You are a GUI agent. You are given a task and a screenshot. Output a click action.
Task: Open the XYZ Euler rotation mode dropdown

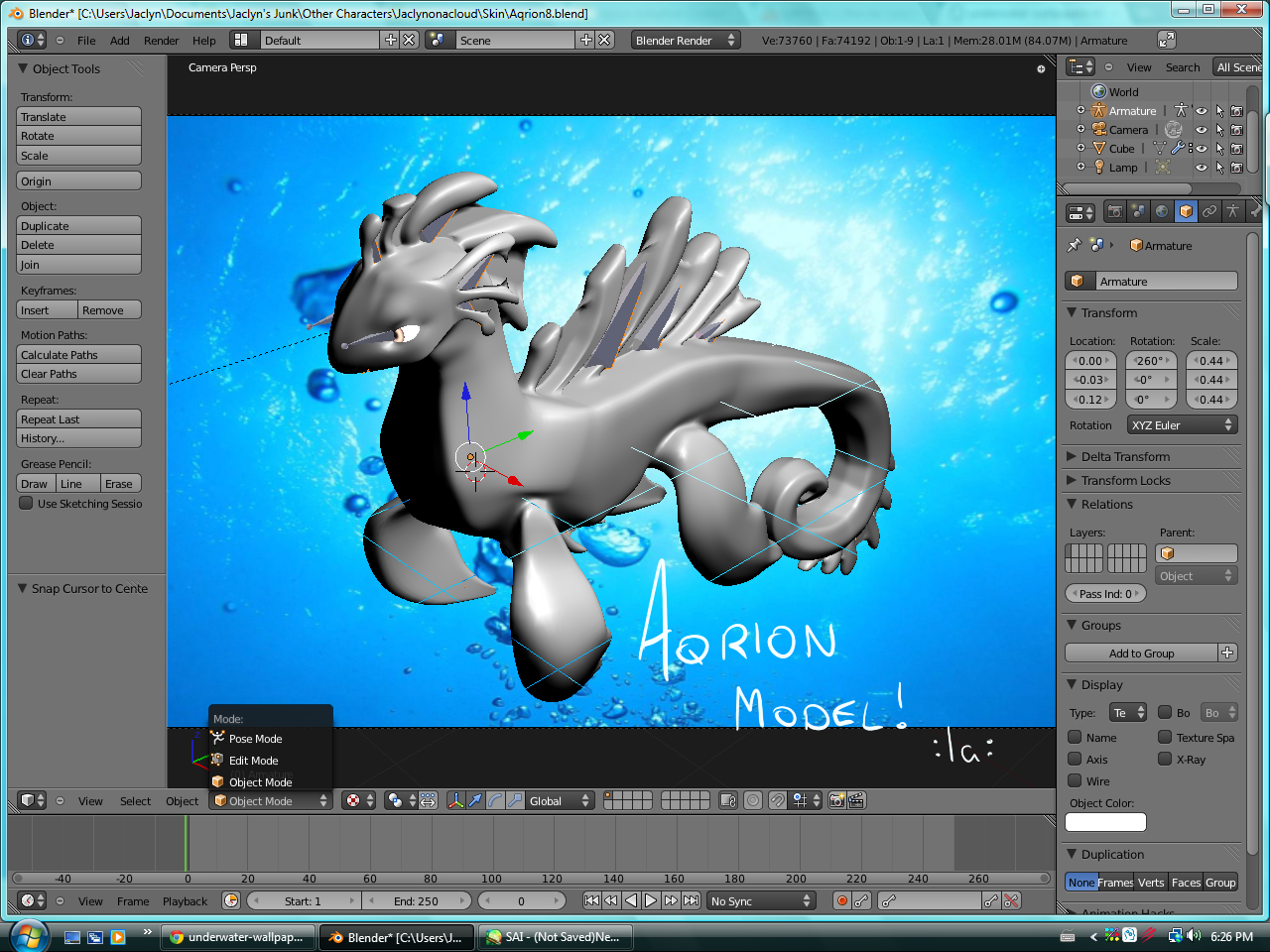(x=1182, y=424)
